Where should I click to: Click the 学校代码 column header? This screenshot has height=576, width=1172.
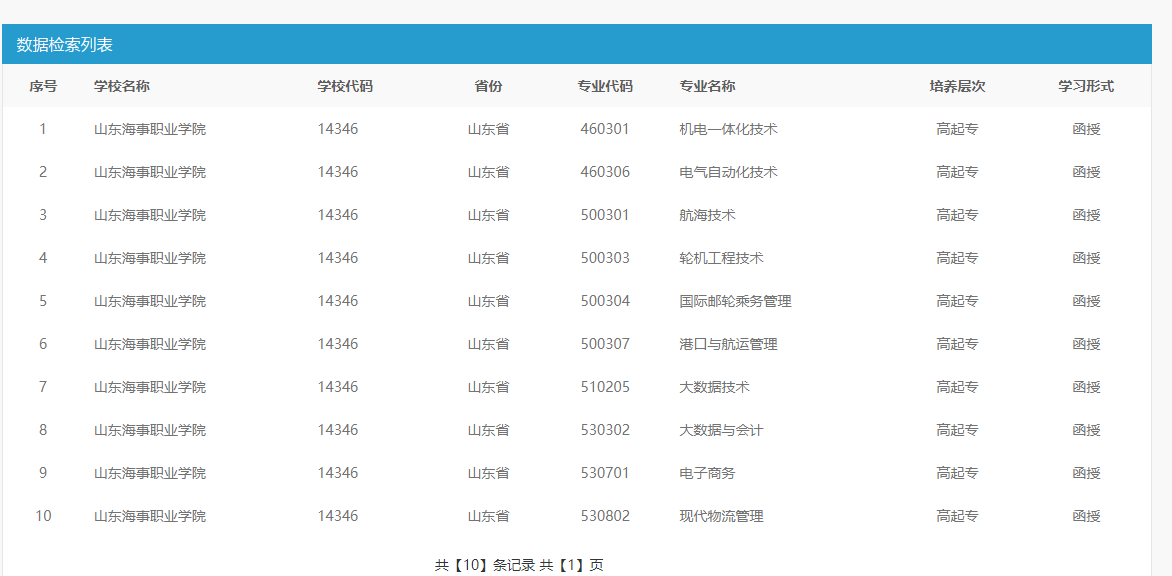[345, 86]
